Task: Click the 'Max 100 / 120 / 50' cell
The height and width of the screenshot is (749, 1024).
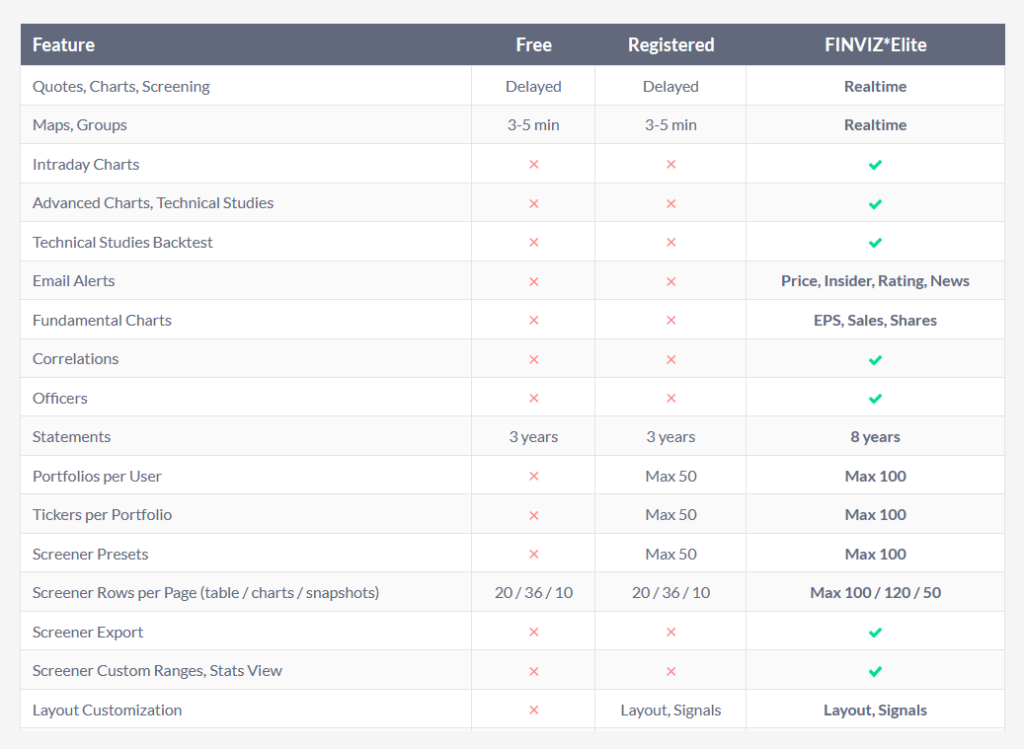Action: [x=875, y=593]
